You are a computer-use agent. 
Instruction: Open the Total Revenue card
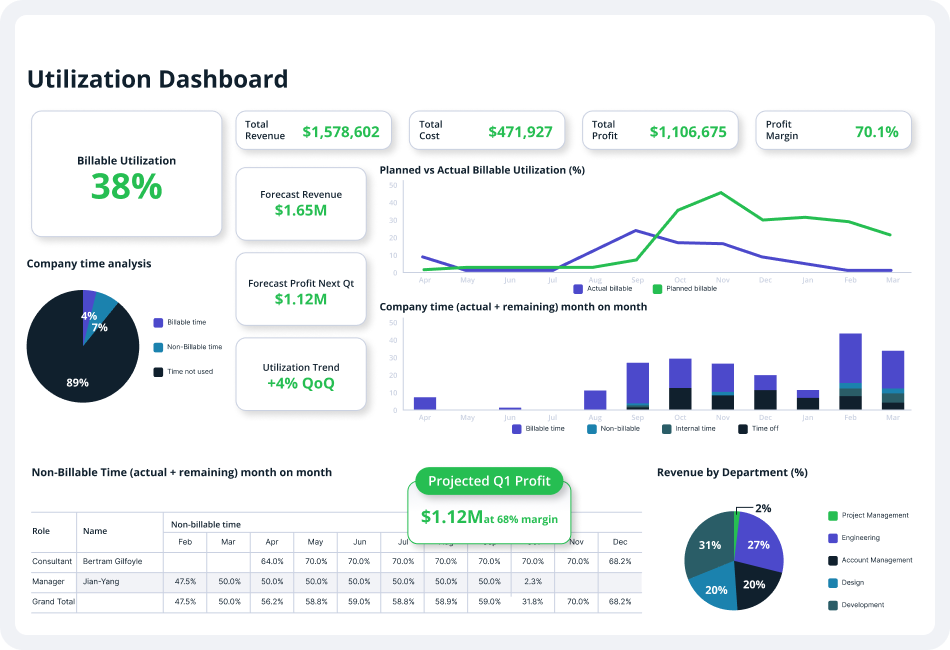[313, 130]
